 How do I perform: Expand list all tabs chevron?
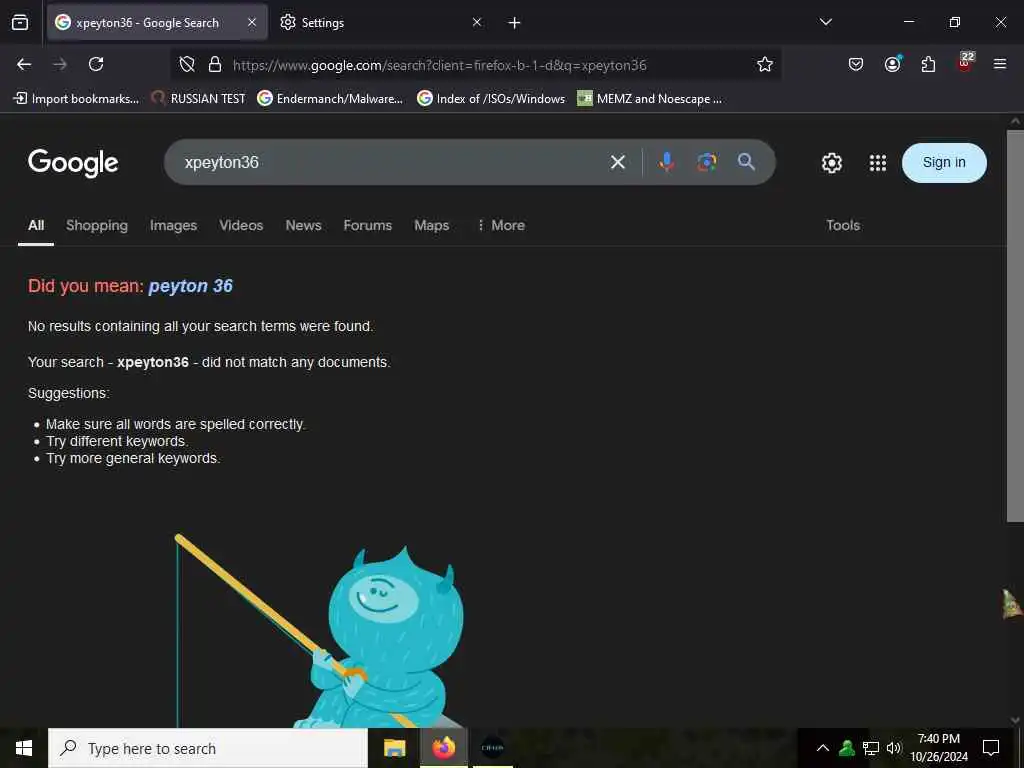click(x=825, y=22)
